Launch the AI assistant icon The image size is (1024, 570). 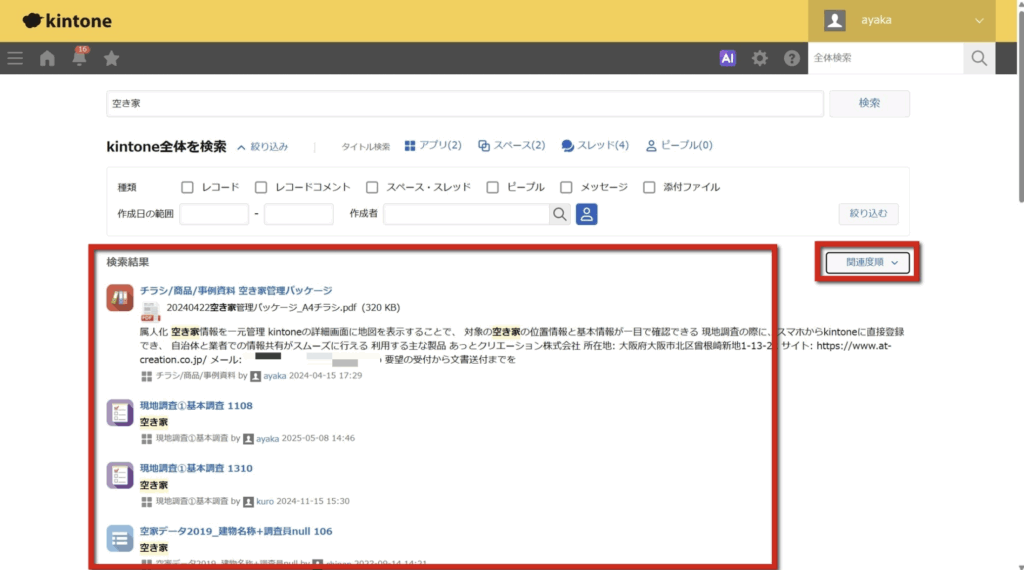pos(728,58)
